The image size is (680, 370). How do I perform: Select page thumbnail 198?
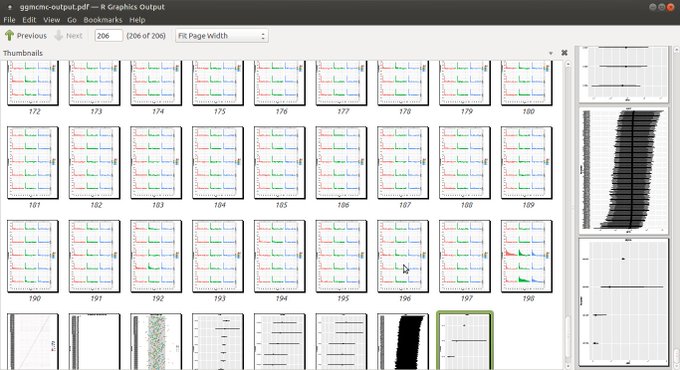pos(526,256)
